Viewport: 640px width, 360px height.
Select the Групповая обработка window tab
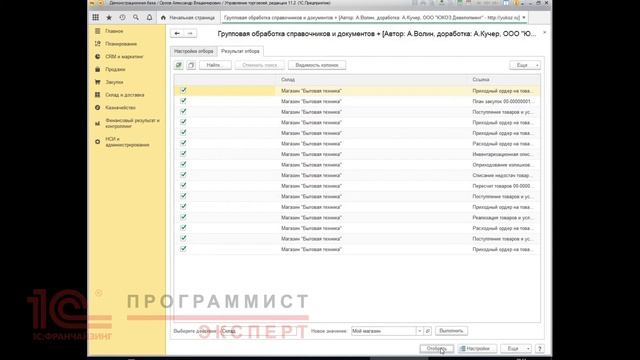(371, 18)
